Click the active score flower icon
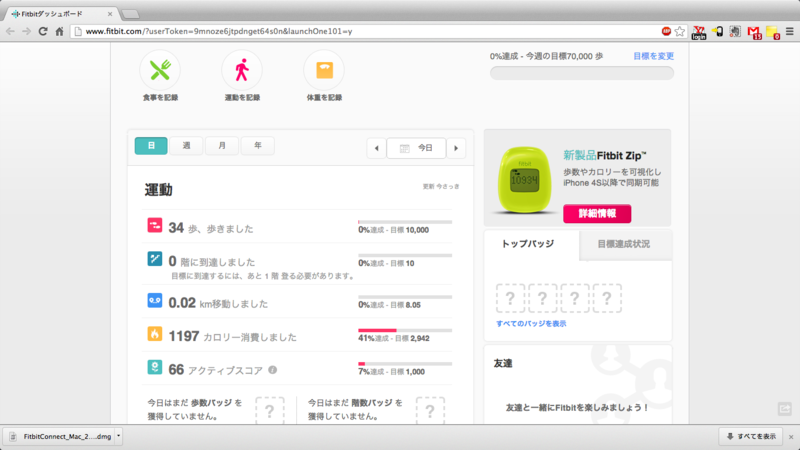 pyautogui.click(x=155, y=367)
